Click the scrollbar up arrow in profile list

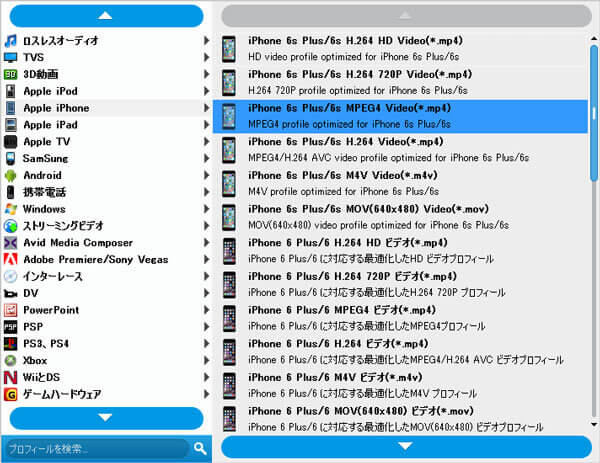pyautogui.click(x=594, y=39)
